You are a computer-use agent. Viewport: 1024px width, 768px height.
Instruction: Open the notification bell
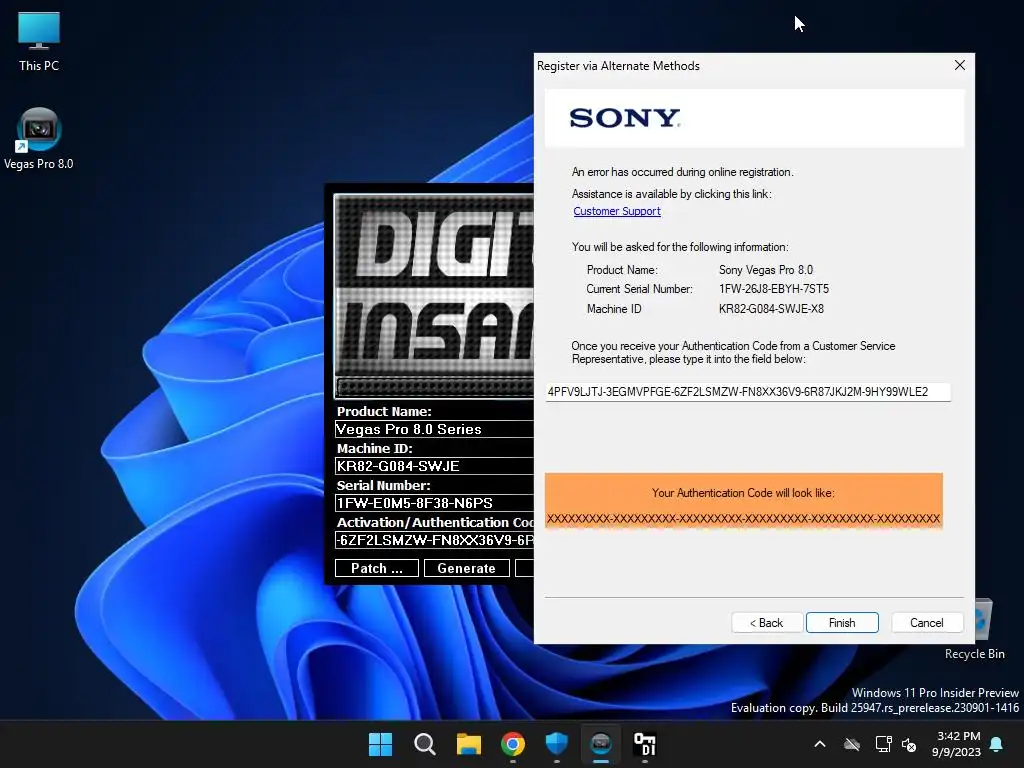[997, 744]
